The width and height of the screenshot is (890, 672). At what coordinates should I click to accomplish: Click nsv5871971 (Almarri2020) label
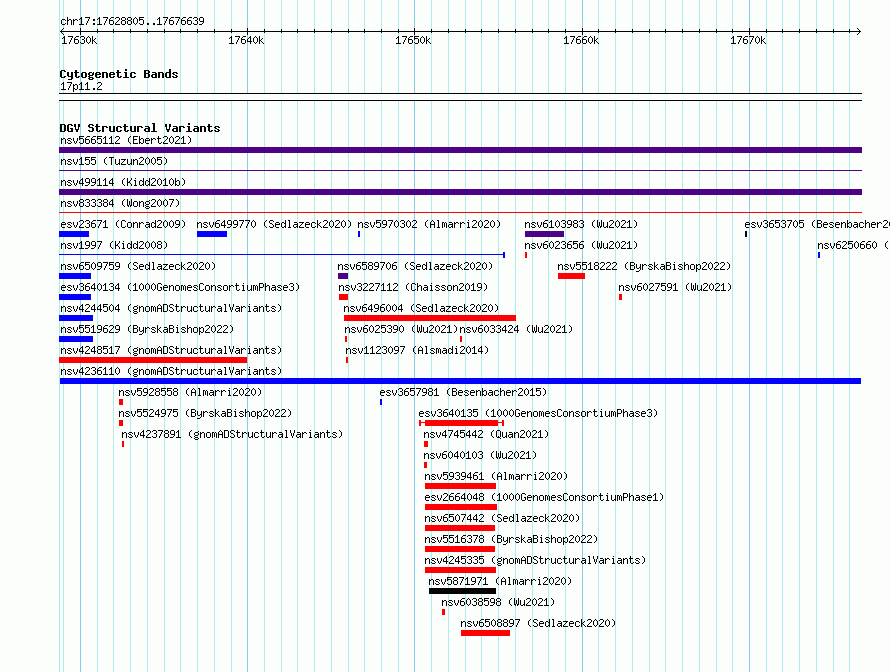tap(500, 581)
